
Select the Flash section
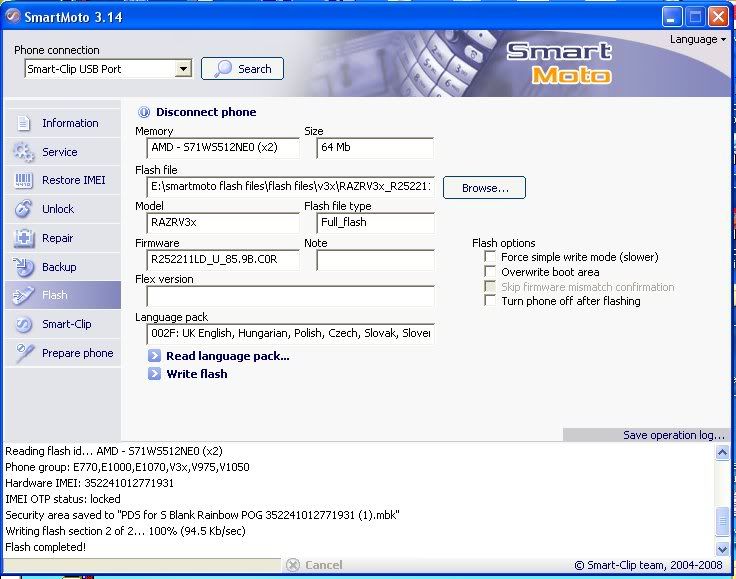pos(63,295)
